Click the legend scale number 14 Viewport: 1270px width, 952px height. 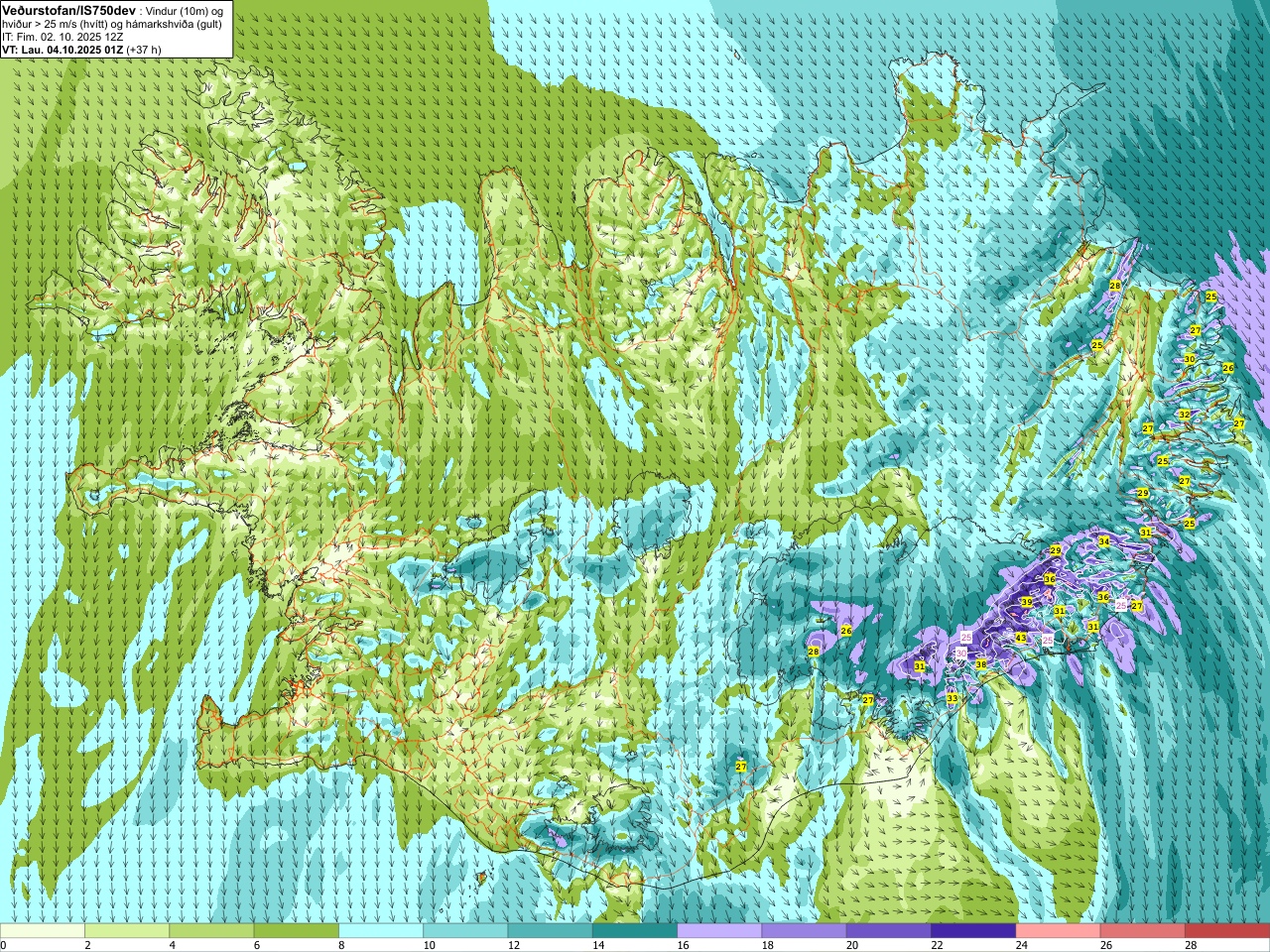pyautogui.click(x=597, y=945)
